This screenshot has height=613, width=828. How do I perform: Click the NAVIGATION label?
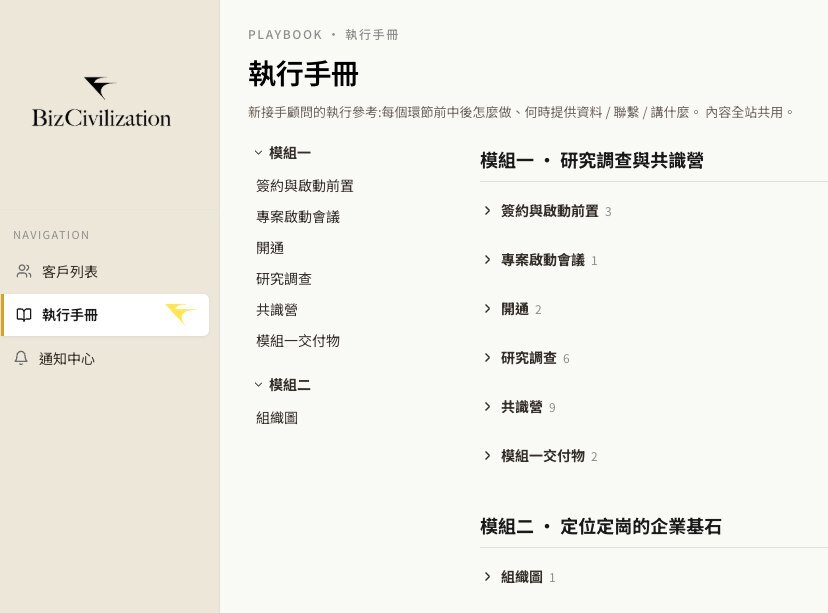pyautogui.click(x=51, y=235)
